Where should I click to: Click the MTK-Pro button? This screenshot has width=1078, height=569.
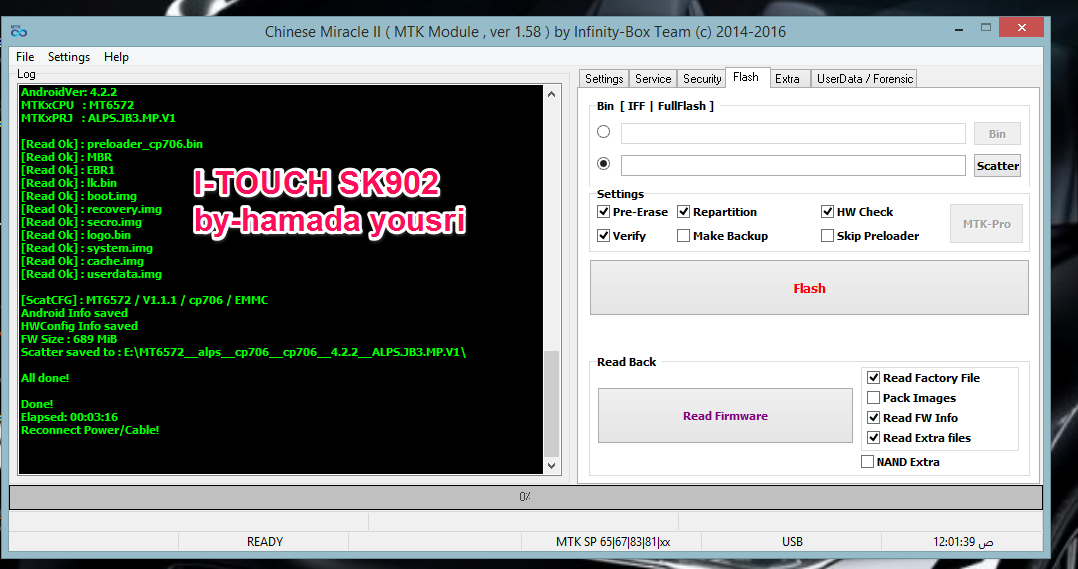pyautogui.click(x=987, y=224)
